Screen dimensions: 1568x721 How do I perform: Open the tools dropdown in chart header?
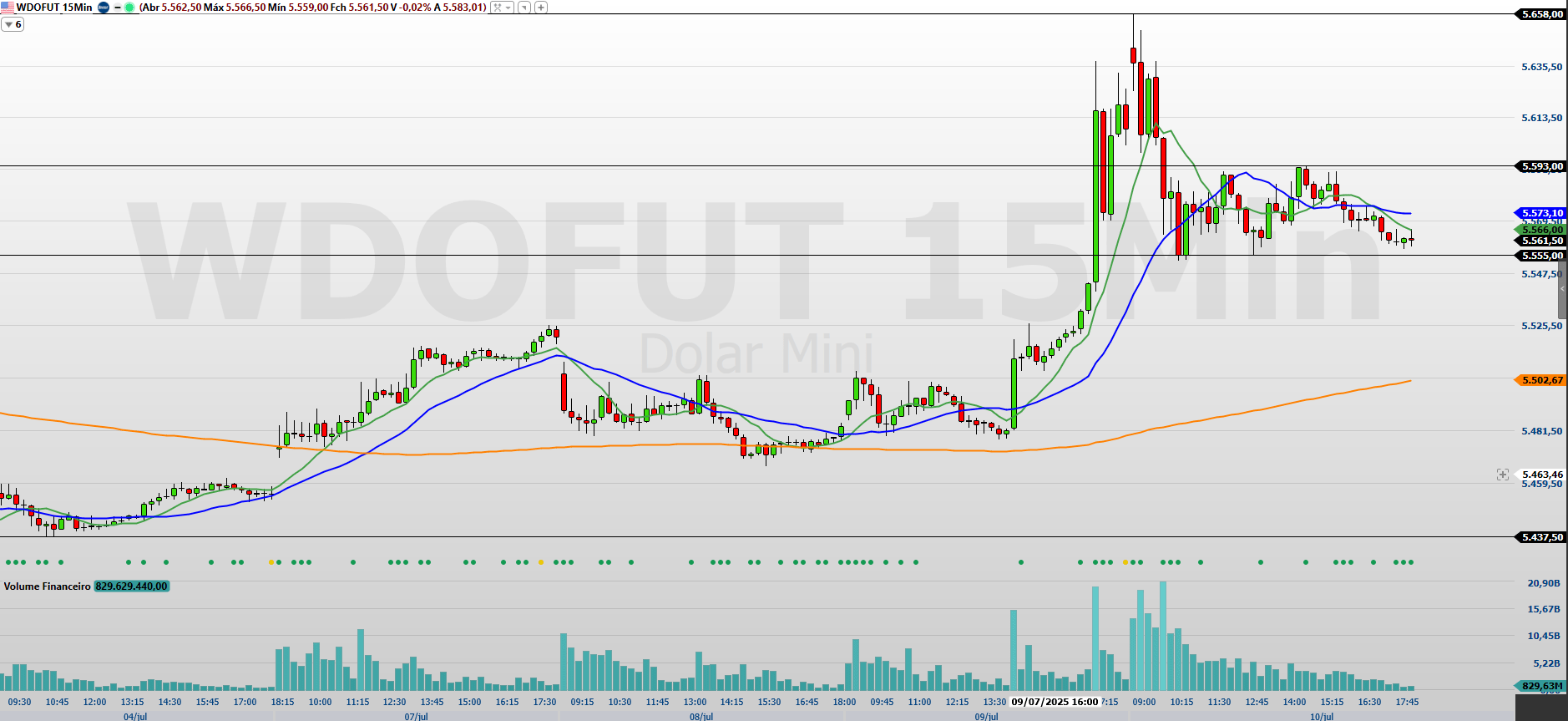(502, 8)
